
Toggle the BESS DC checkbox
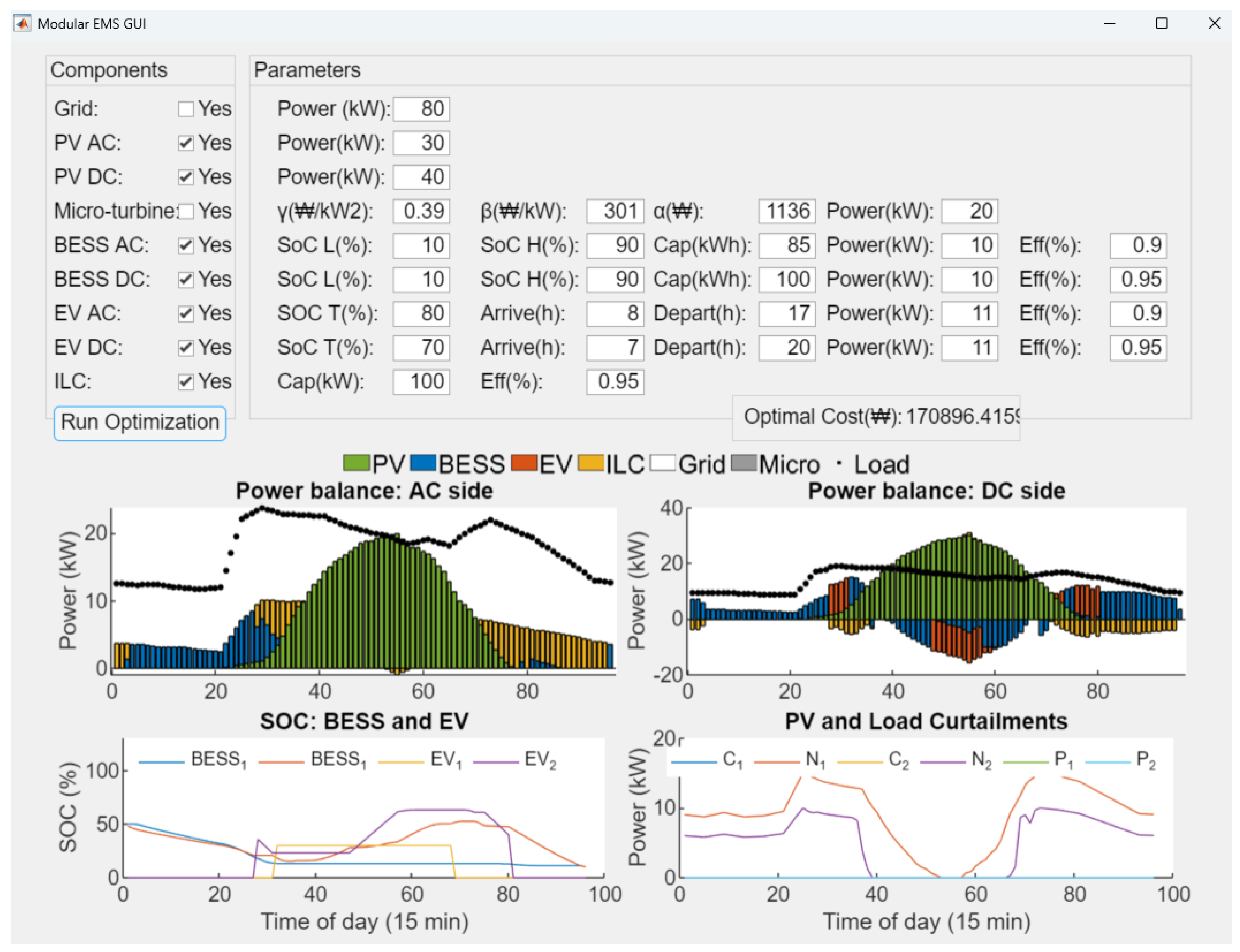[x=186, y=279]
